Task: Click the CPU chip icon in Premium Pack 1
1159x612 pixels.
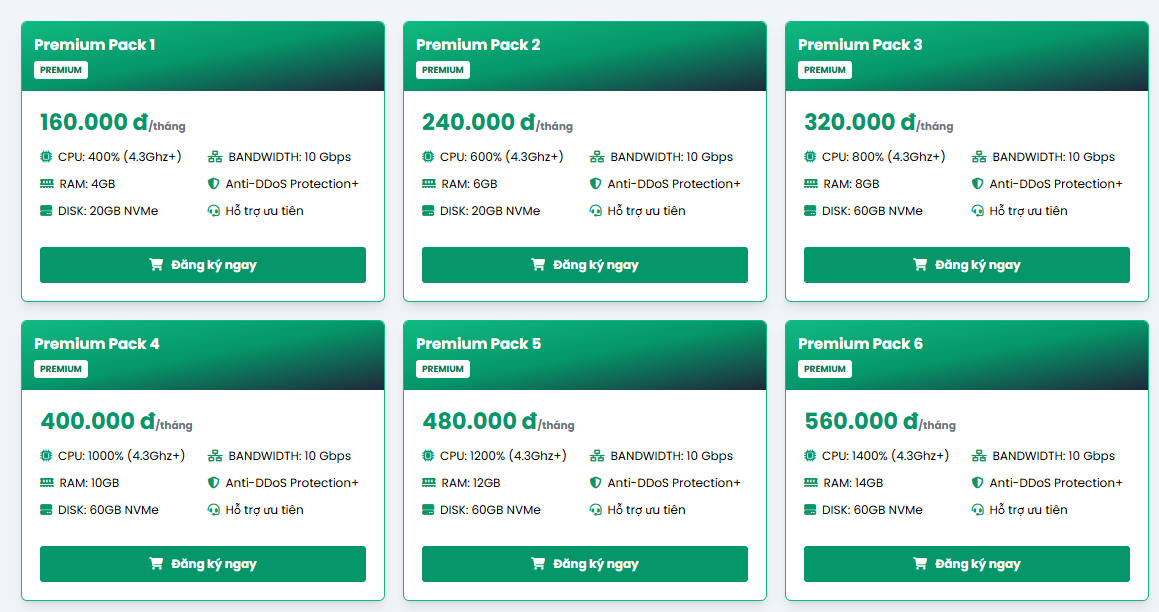Action: 46,157
